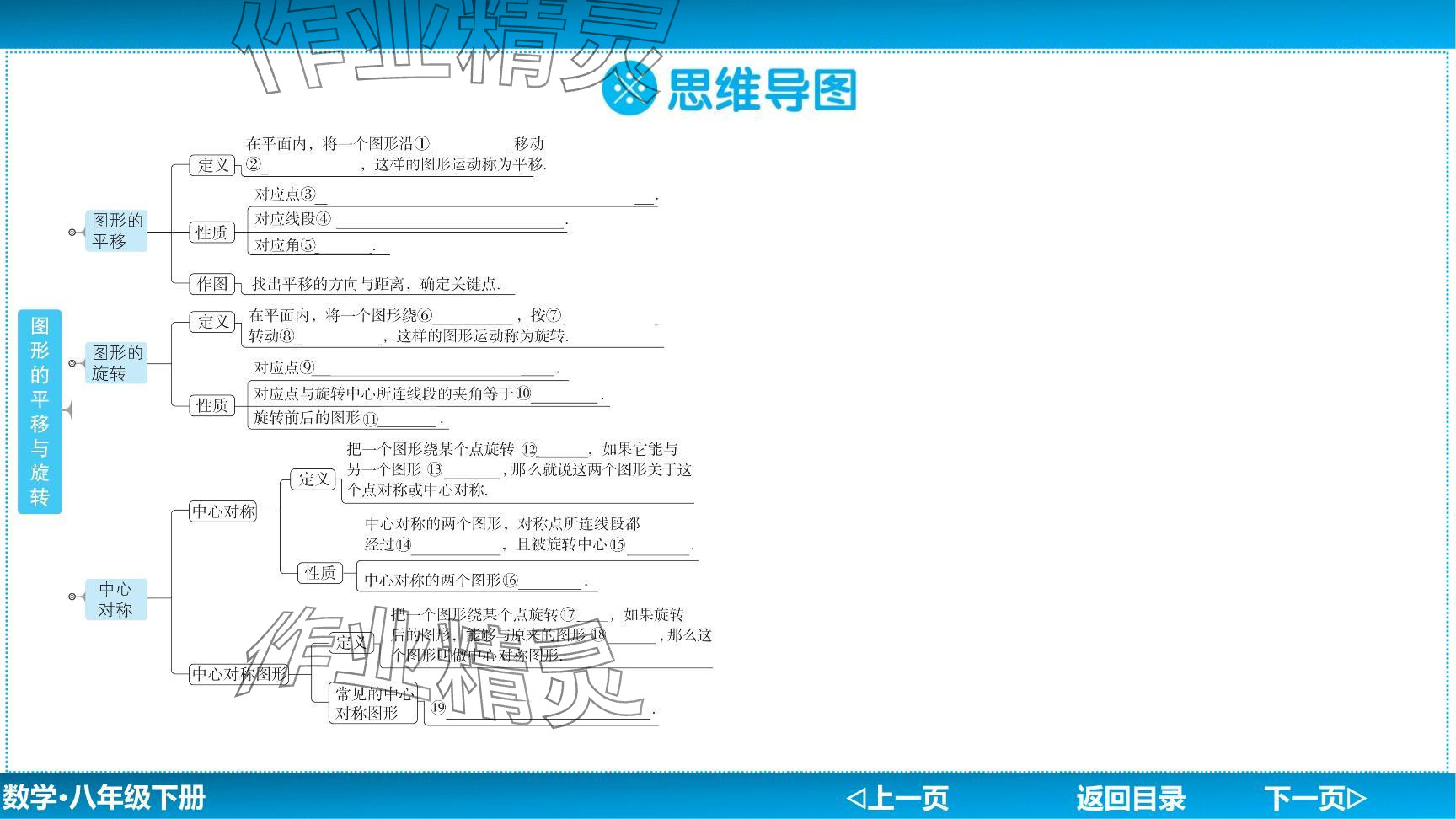1456x819 pixels.
Task: Click blank ⑯ after 中心对称的两个图形
Action: [x=550, y=581]
